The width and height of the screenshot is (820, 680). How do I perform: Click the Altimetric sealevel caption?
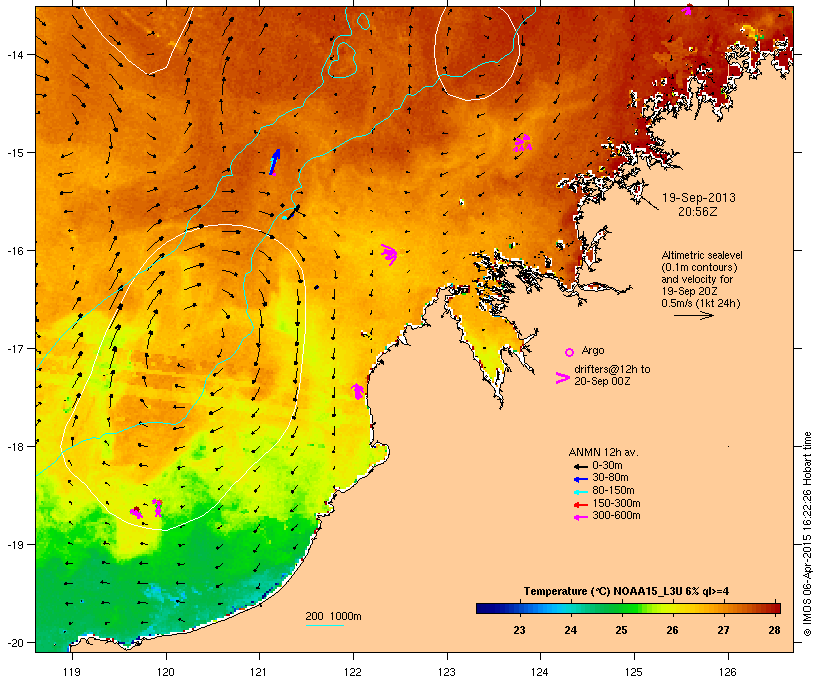click(702, 255)
